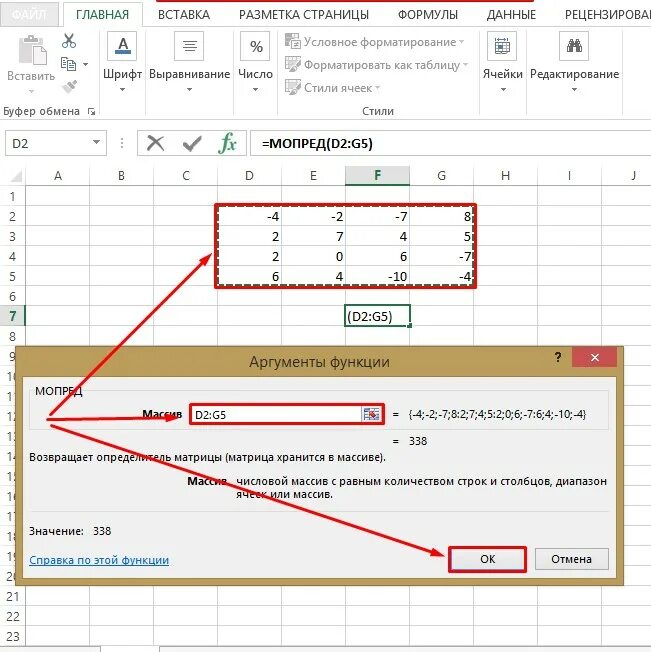Click the select-all corner of the sheet
The width and height of the screenshot is (651, 652).
click(16, 176)
